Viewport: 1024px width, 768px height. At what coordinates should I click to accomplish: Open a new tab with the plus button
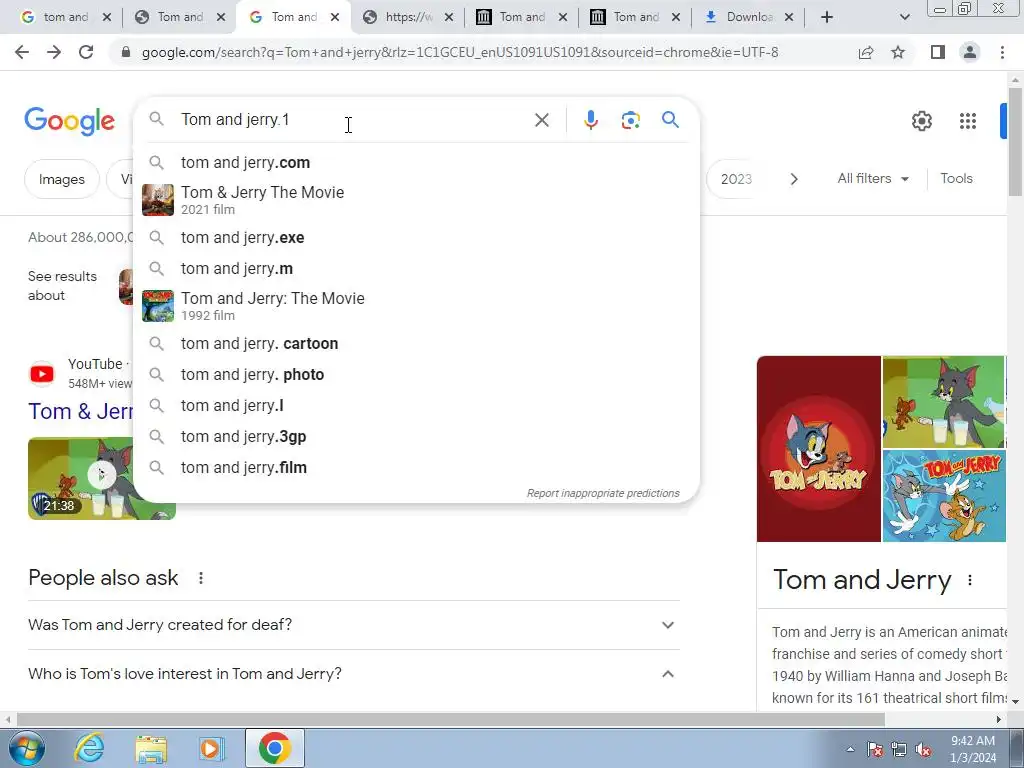827,18
